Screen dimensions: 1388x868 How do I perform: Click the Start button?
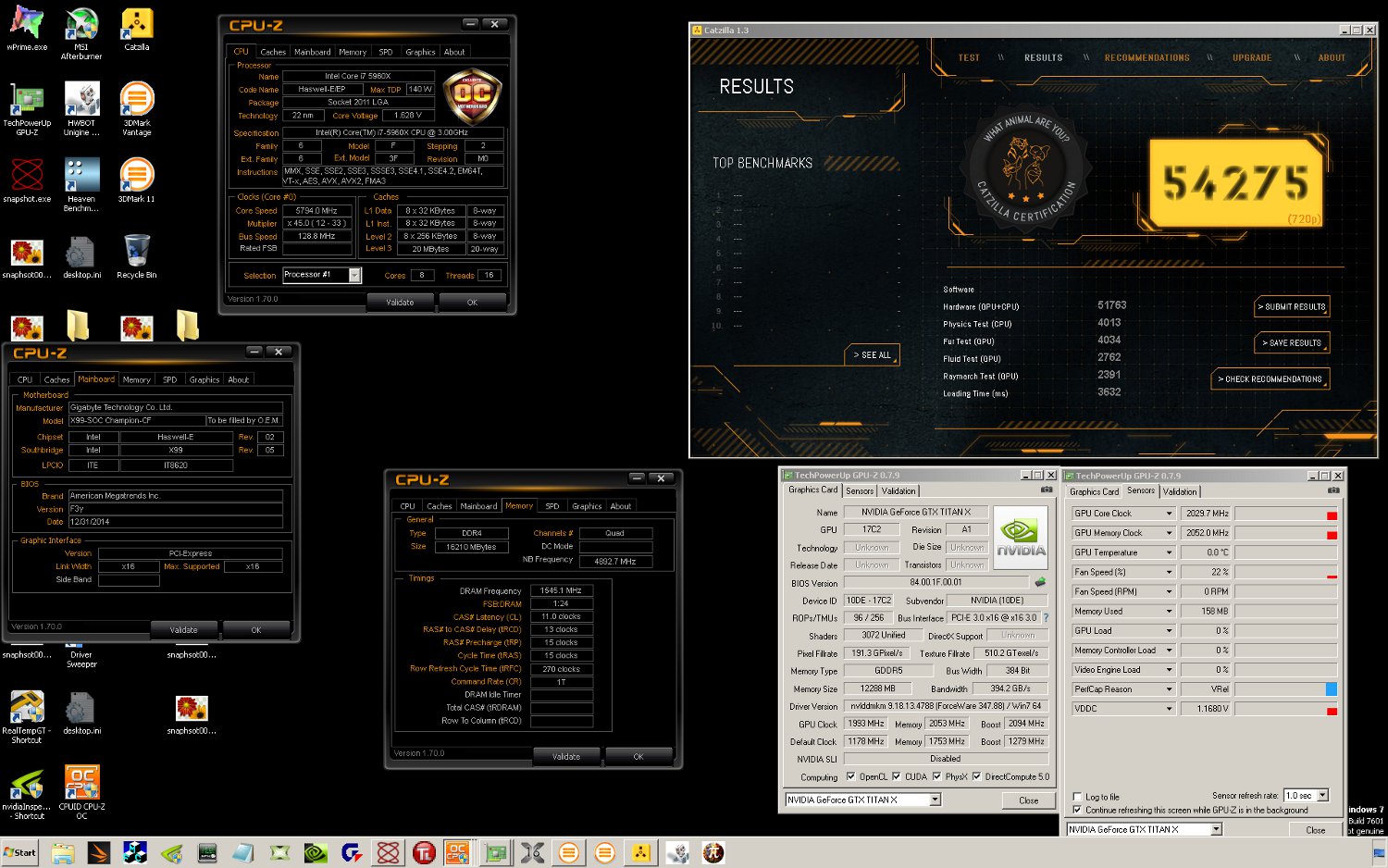click(x=19, y=853)
